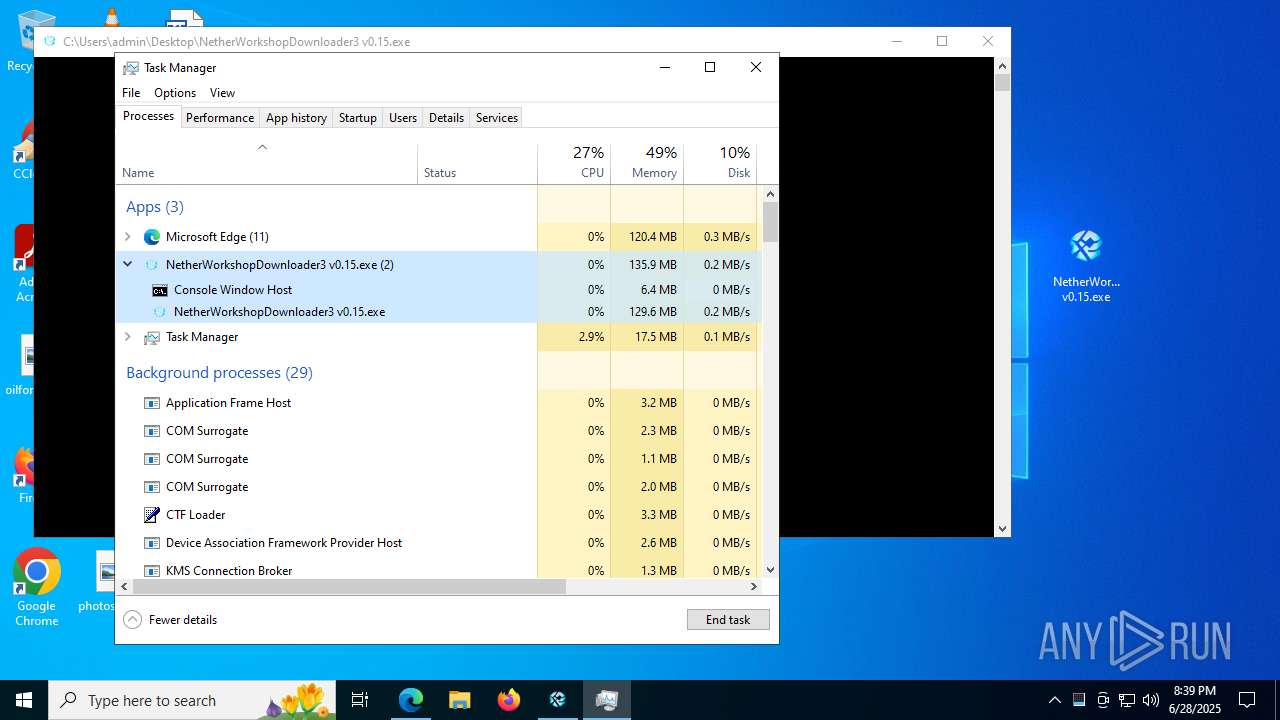The image size is (1280, 720).
Task: Click the process list scroll-down arrow
Action: coord(770,570)
